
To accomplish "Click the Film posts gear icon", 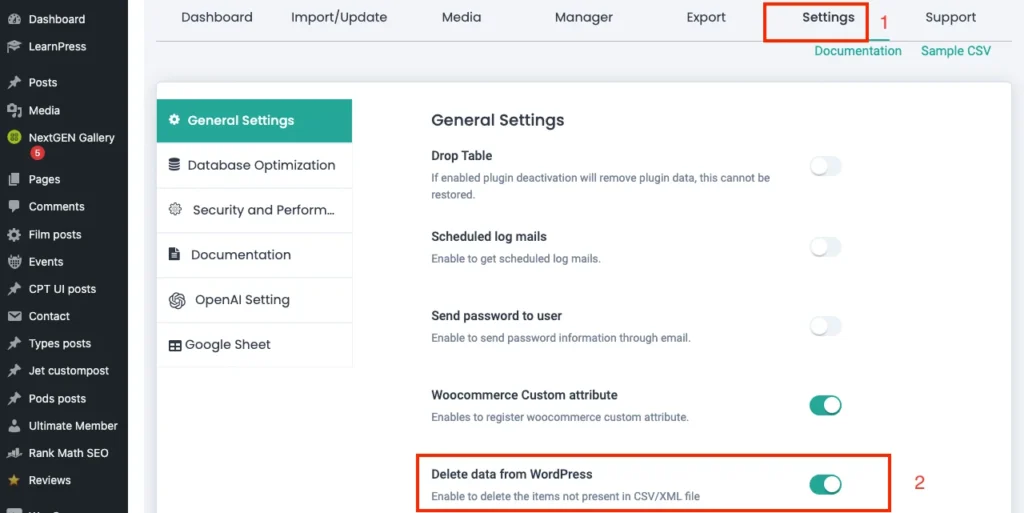I will tap(14, 235).
